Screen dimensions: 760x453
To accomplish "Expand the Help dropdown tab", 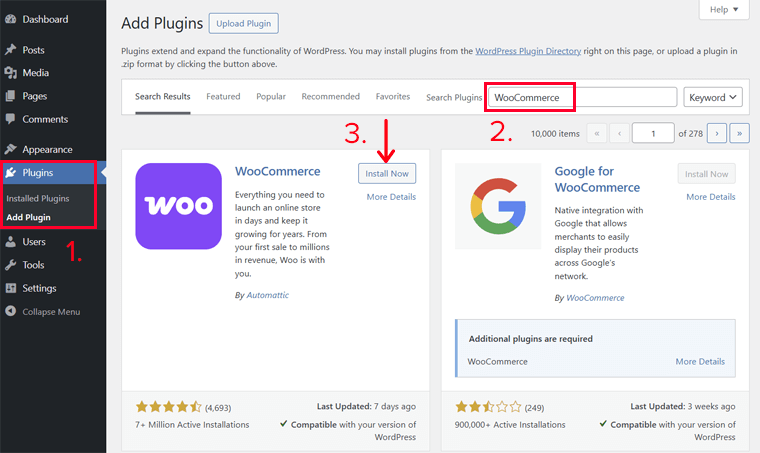I will tap(724, 10).
